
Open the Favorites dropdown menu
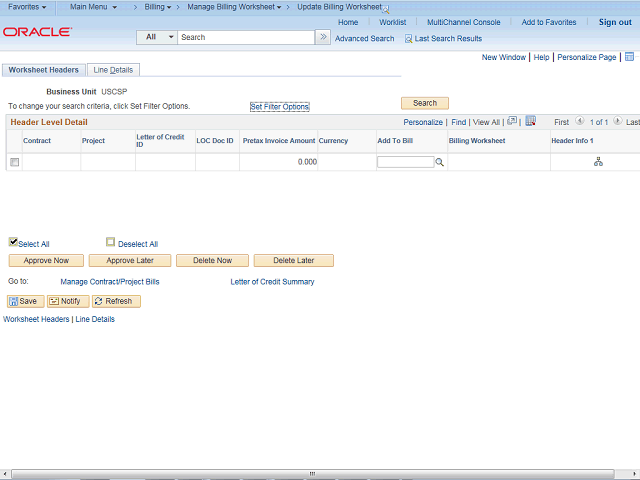[x=27, y=7]
